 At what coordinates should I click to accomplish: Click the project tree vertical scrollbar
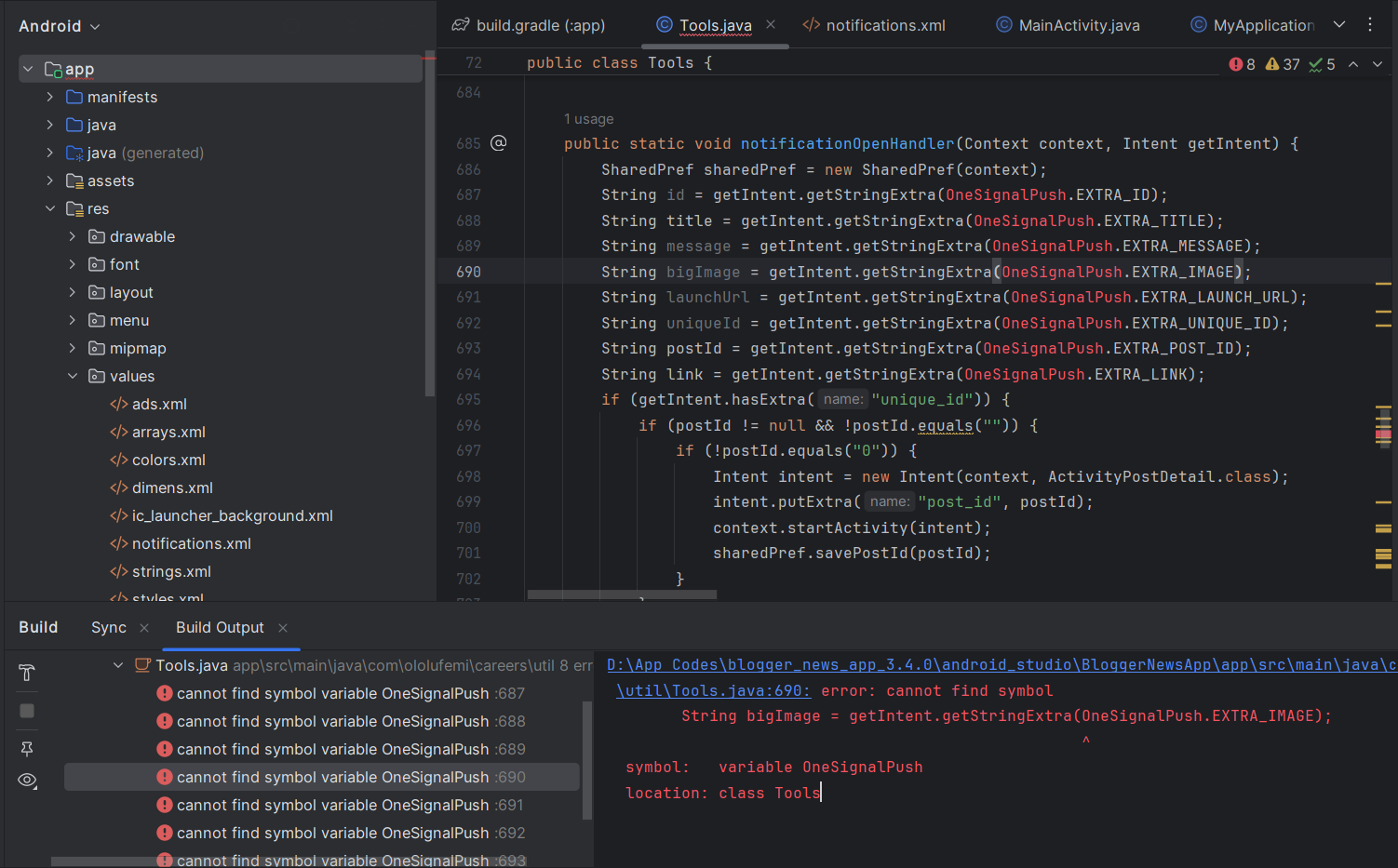pyautogui.click(x=429, y=223)
